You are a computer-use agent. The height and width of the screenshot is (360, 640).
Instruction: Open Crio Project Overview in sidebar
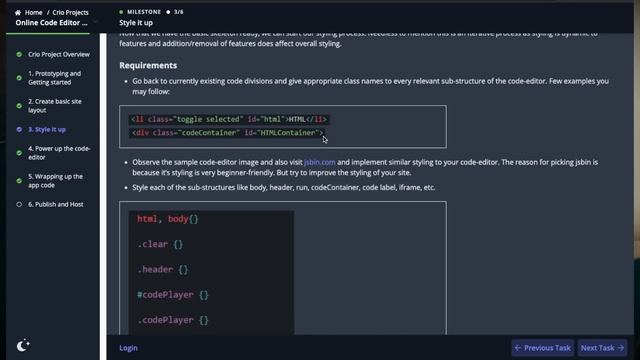[x=59, y=54]
